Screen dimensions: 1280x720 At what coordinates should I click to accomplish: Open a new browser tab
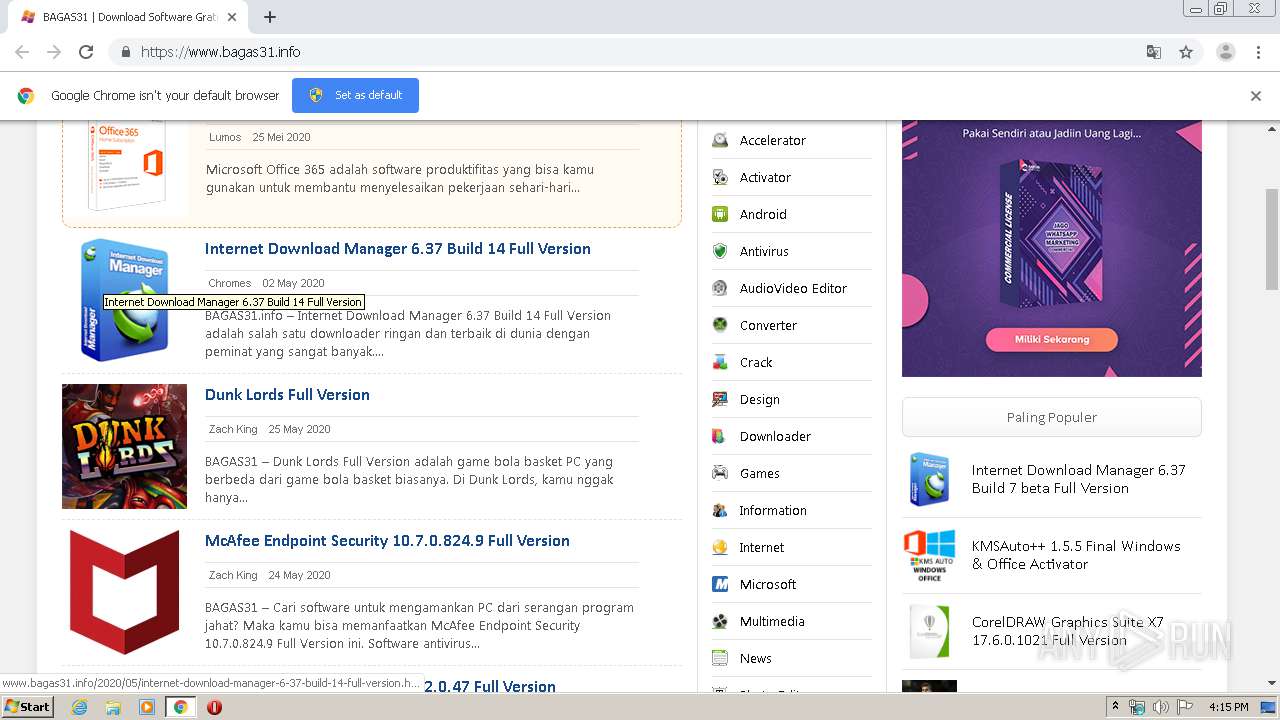coord(270,17)
